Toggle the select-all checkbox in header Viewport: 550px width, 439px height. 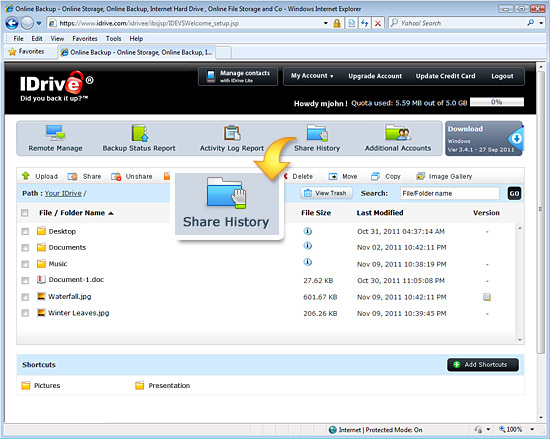point(25,213)
